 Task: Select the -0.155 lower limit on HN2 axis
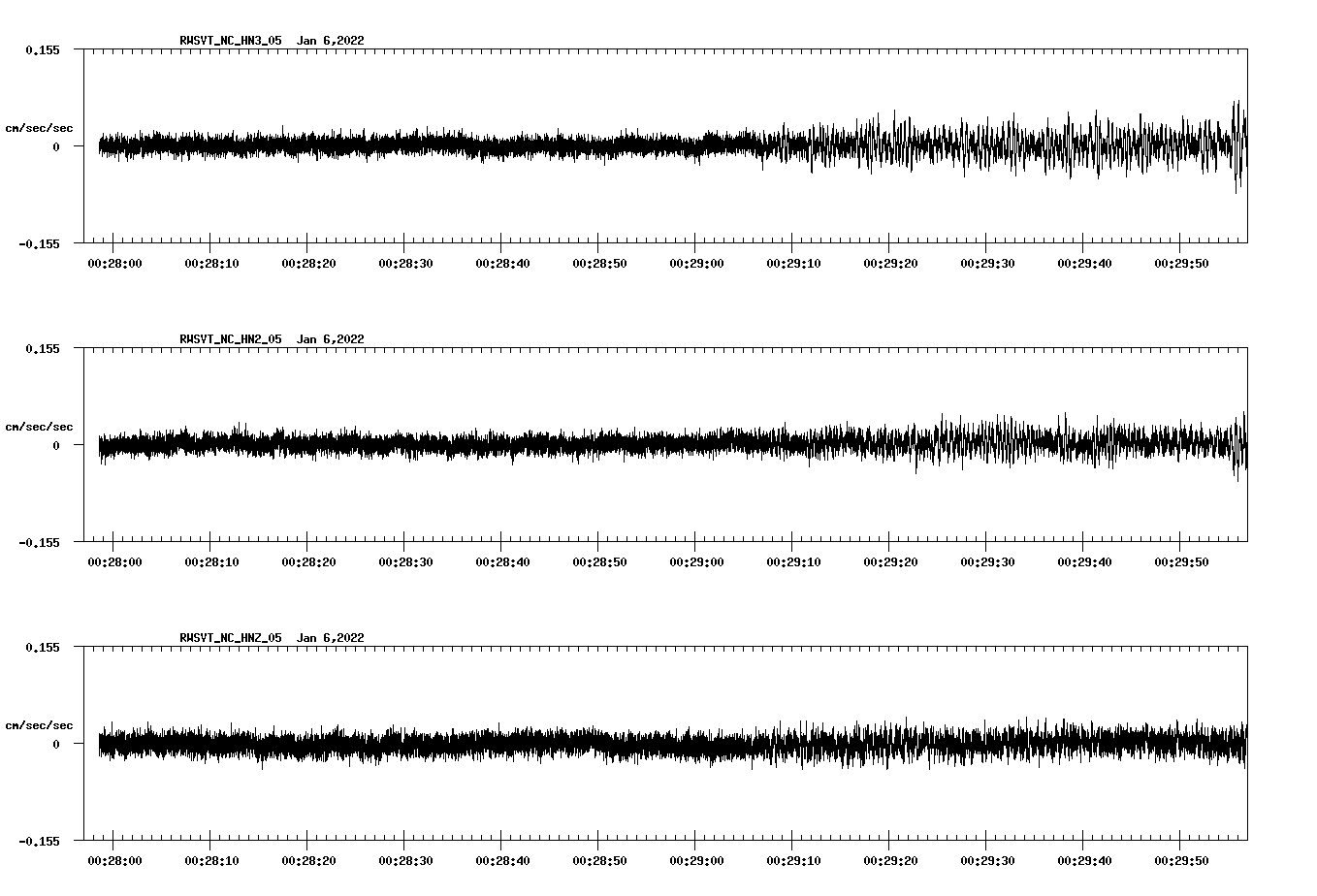coord(39,542)
